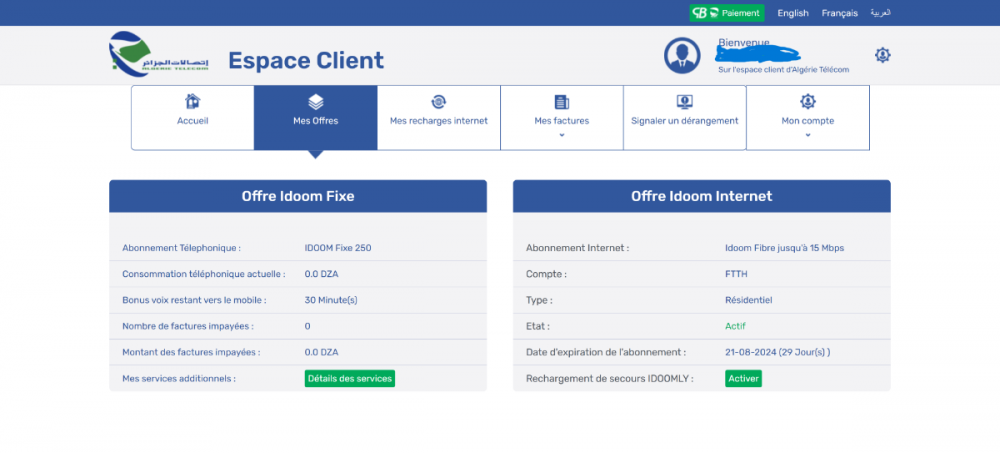Activate IDOOMLY emergency recharge with Activer
1000x453 pixels.
tap(743, 378)
